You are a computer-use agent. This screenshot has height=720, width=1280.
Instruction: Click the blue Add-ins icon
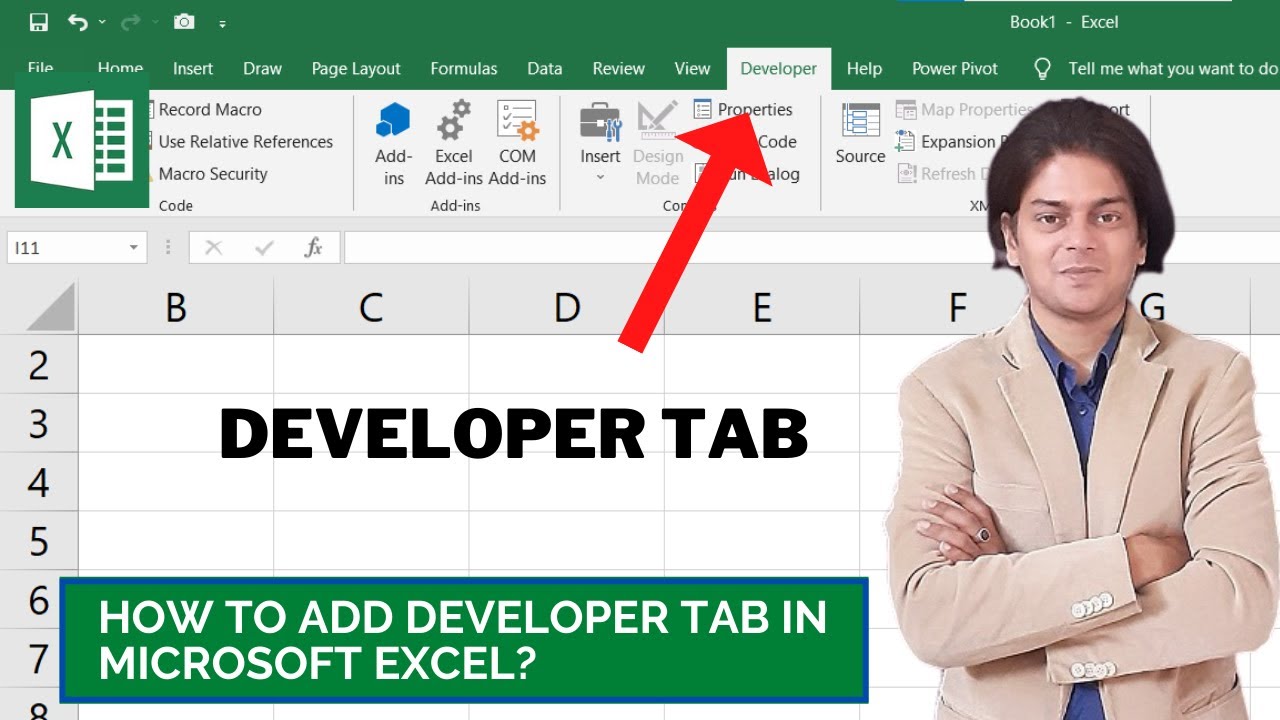(x=393, y=121)
